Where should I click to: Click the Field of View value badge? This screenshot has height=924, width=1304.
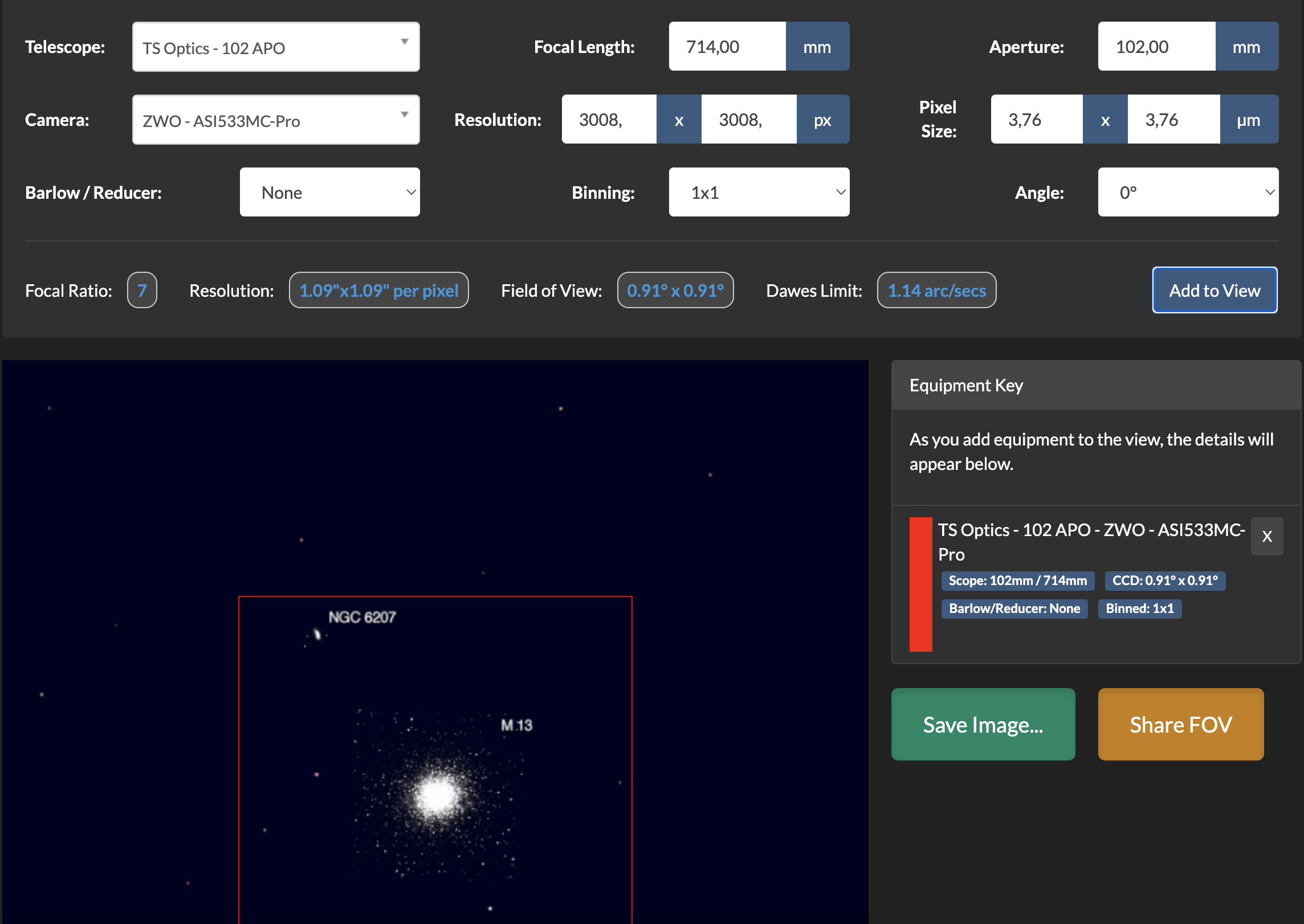(x=675, y=291)
